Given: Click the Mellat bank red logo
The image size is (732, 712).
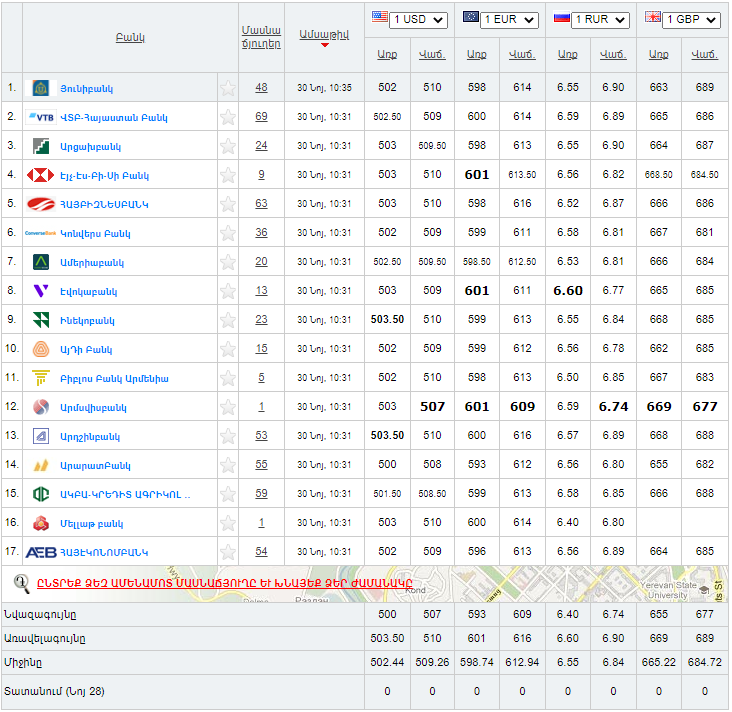Looking at the screenshot, I should pyautogui.click(x=41, y=523).
